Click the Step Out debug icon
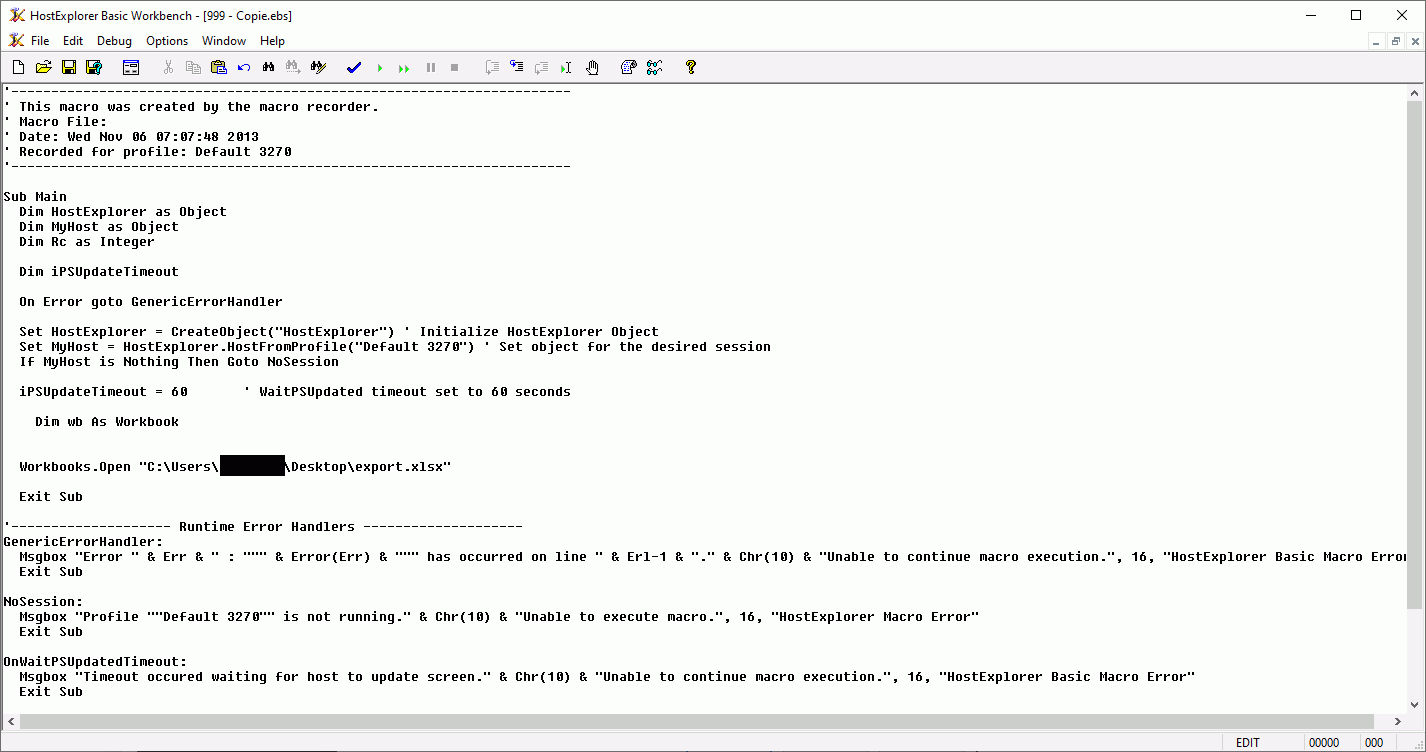 point(541,67)
